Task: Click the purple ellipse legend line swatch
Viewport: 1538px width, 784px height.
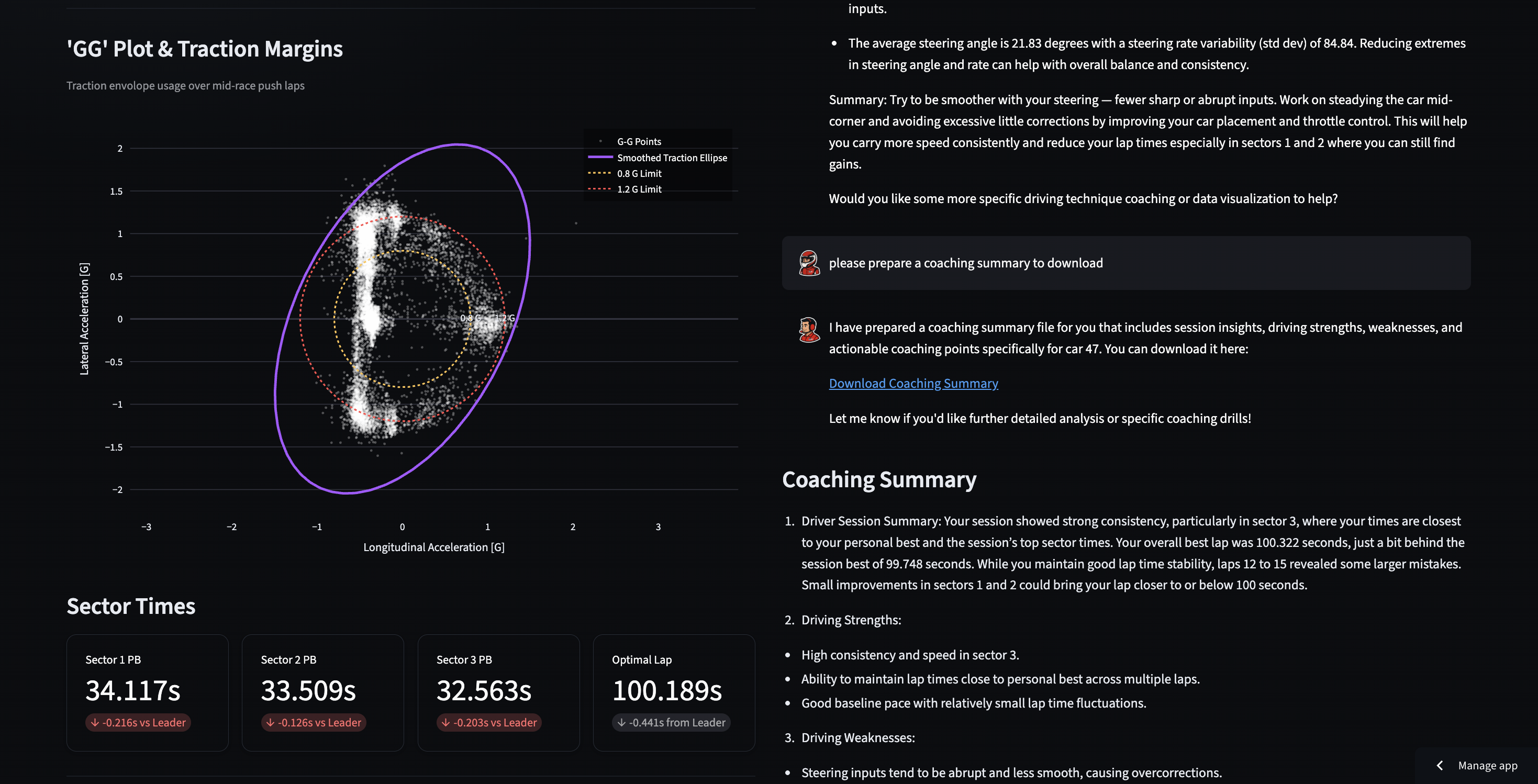Action: point(600,158)
